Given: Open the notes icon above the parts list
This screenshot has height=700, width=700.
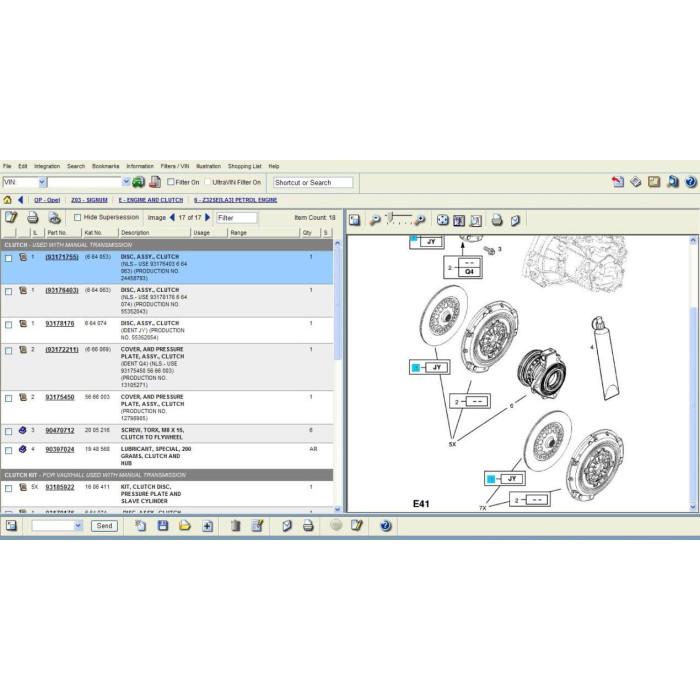Looking at the screenshot, I should pos(11,217).
